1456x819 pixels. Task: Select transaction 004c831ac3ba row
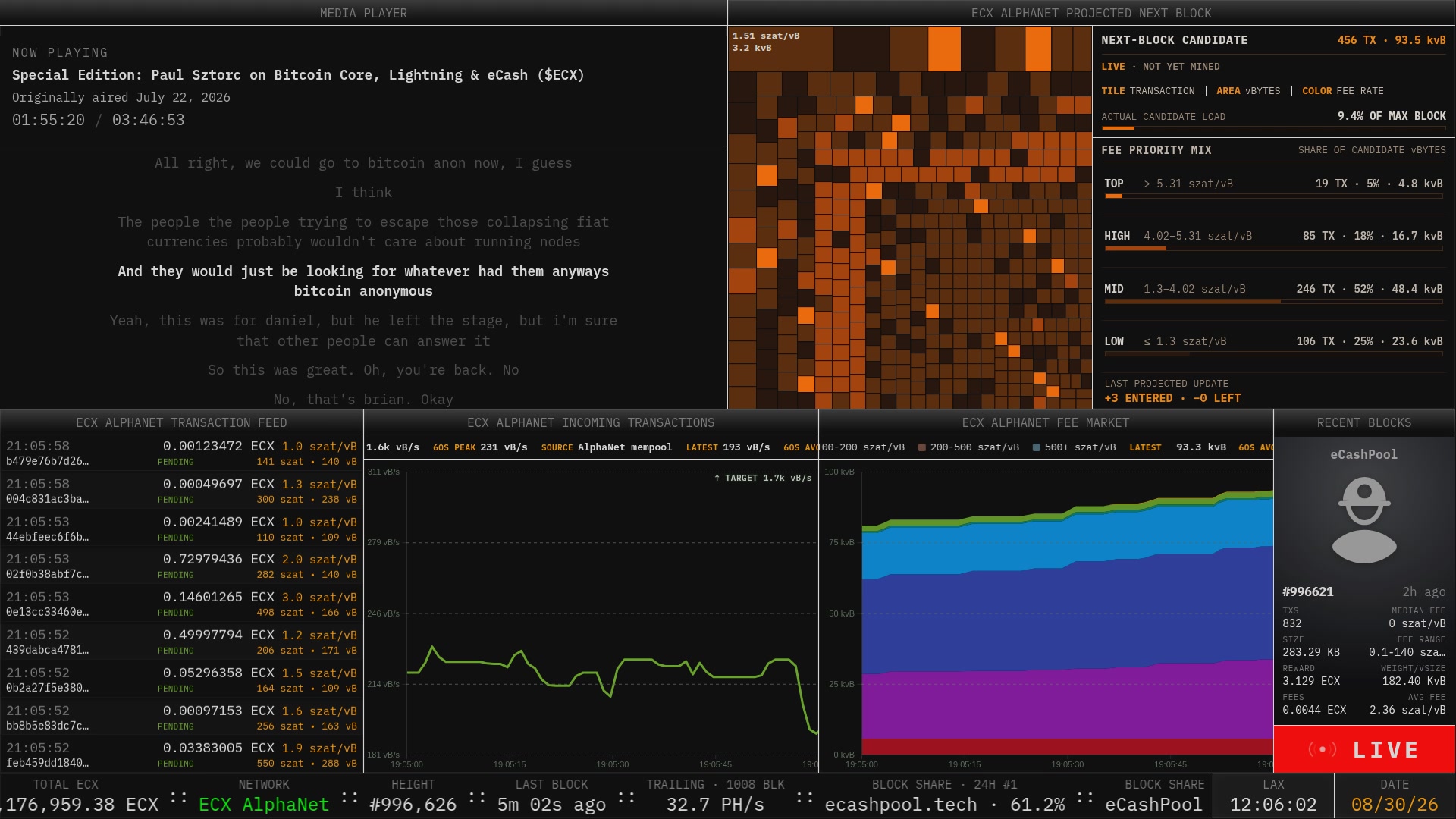point(182,491)
